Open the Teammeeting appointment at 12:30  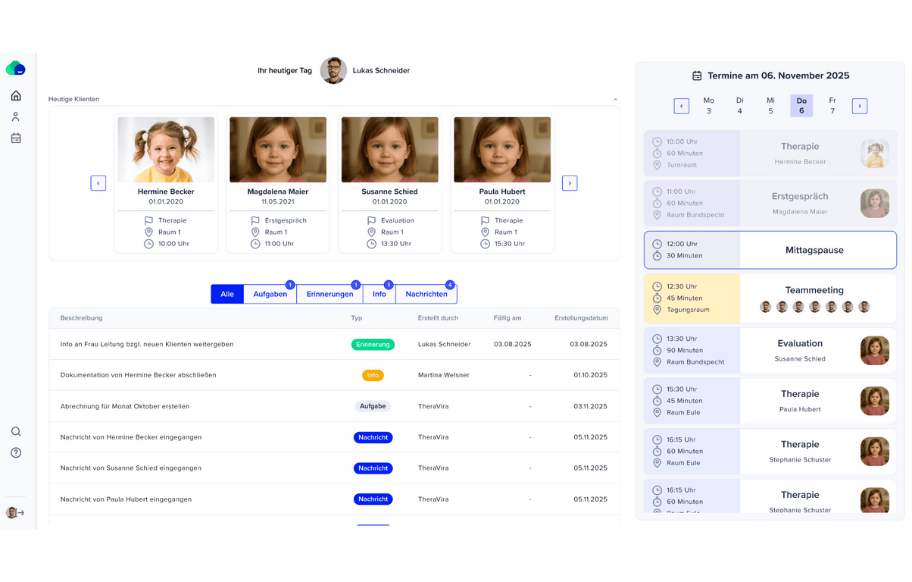(770, 298)
